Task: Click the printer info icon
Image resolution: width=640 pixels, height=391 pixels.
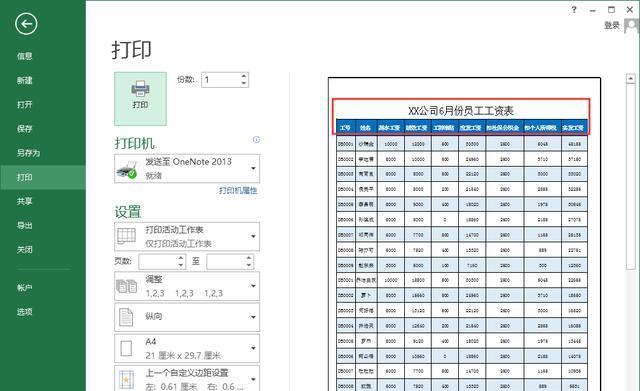Action: [256, 140]
